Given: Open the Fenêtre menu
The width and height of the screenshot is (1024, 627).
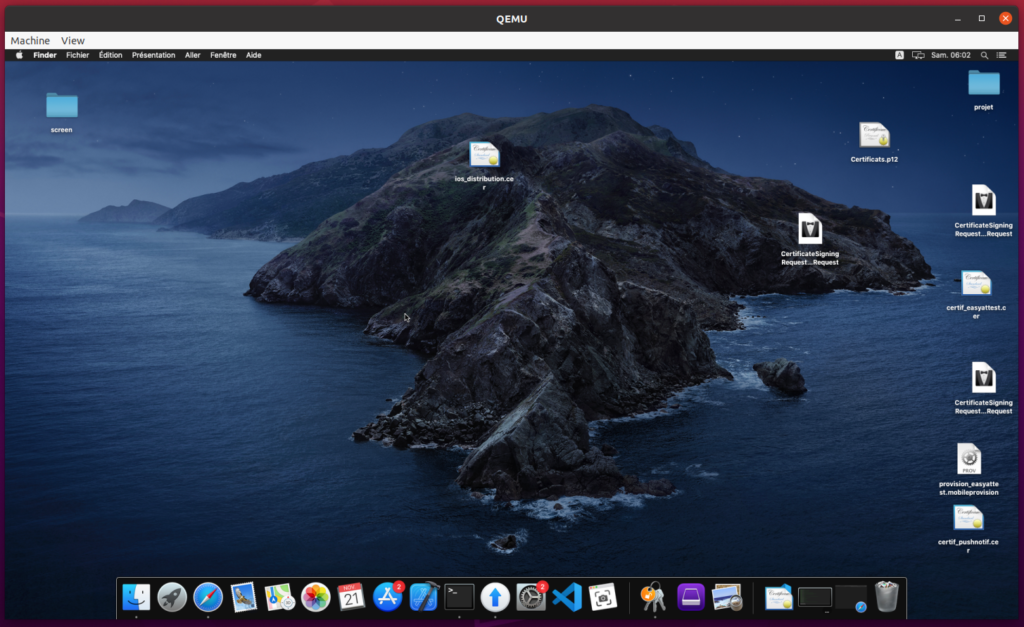Looking at the screenshot, I should (x=226, y=55).
